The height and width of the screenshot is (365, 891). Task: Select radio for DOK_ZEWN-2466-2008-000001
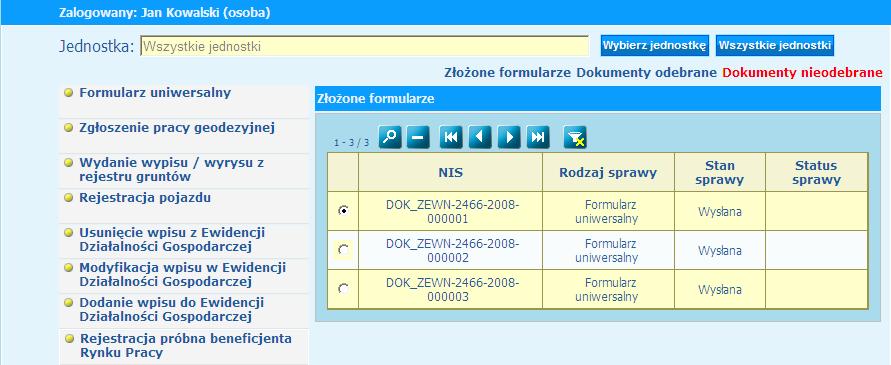click(x=343, y=210)
